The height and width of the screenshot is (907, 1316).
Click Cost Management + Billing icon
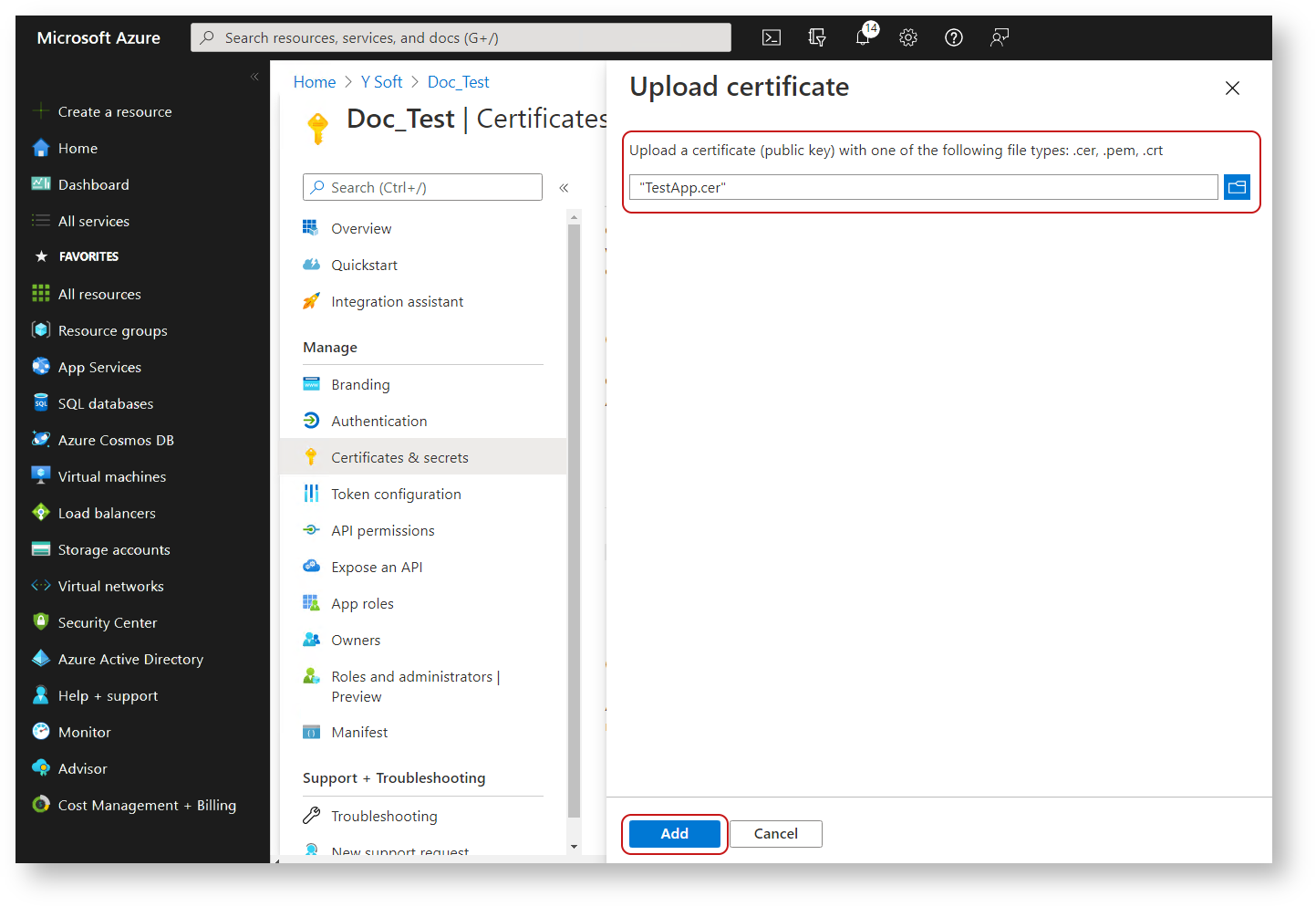[x=41, y=805]
